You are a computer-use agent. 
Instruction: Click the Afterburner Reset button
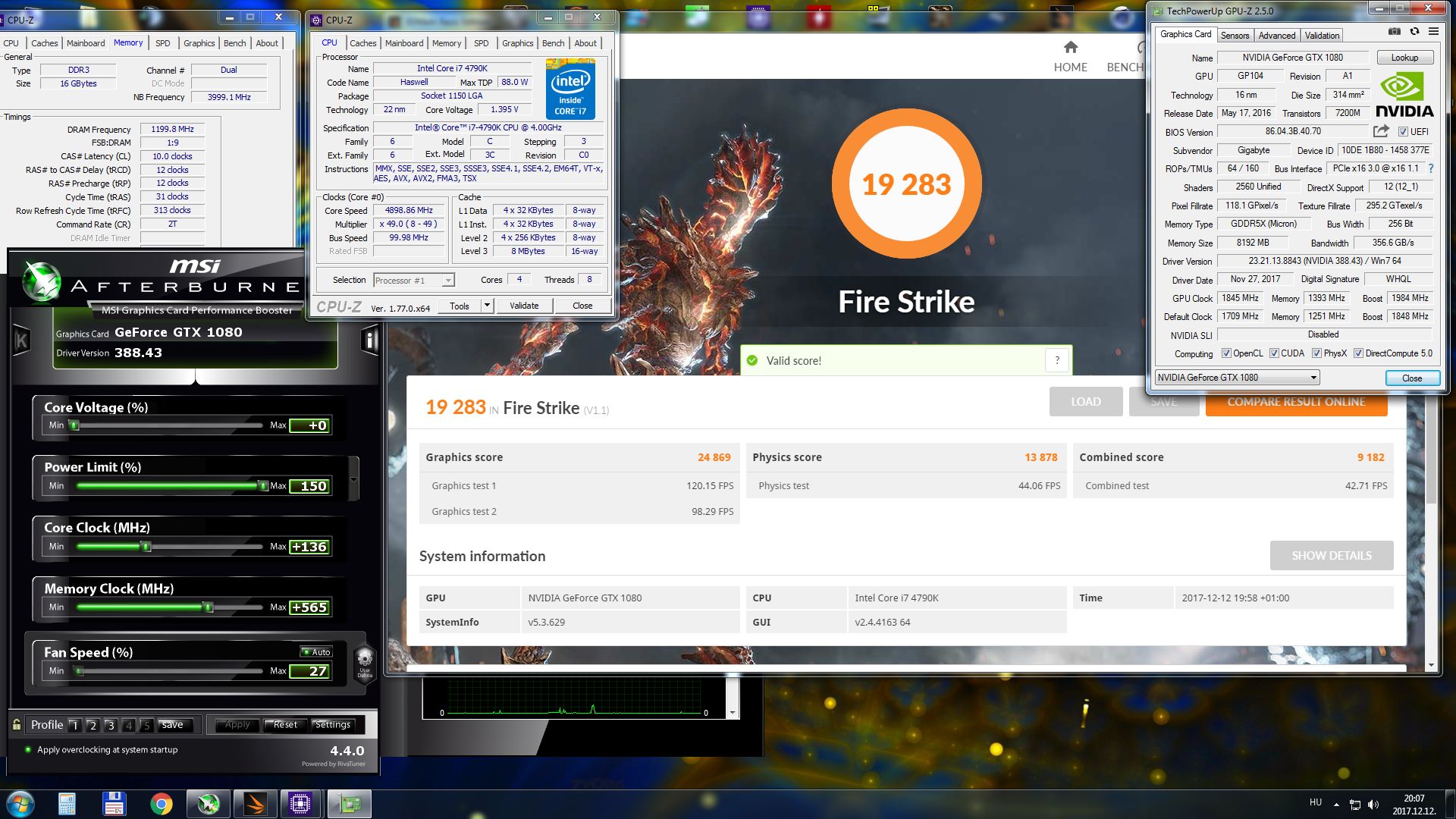285,725
